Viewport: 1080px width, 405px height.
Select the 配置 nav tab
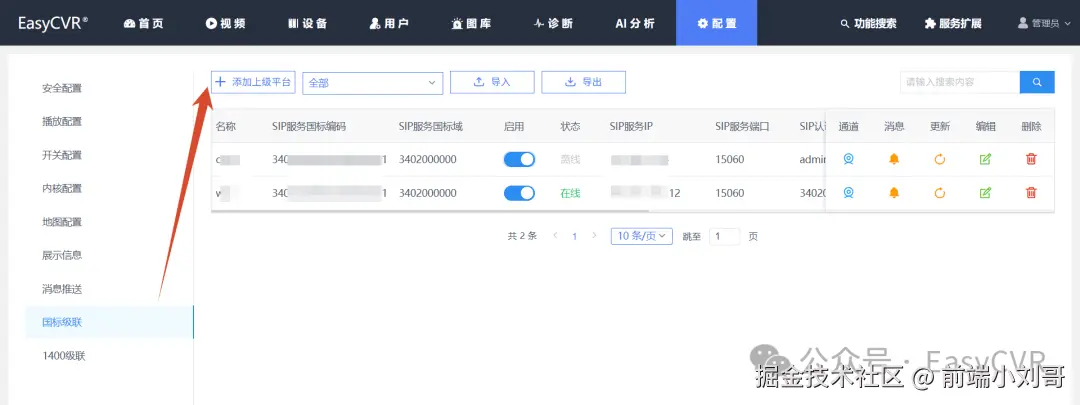(x=716, y=23)
